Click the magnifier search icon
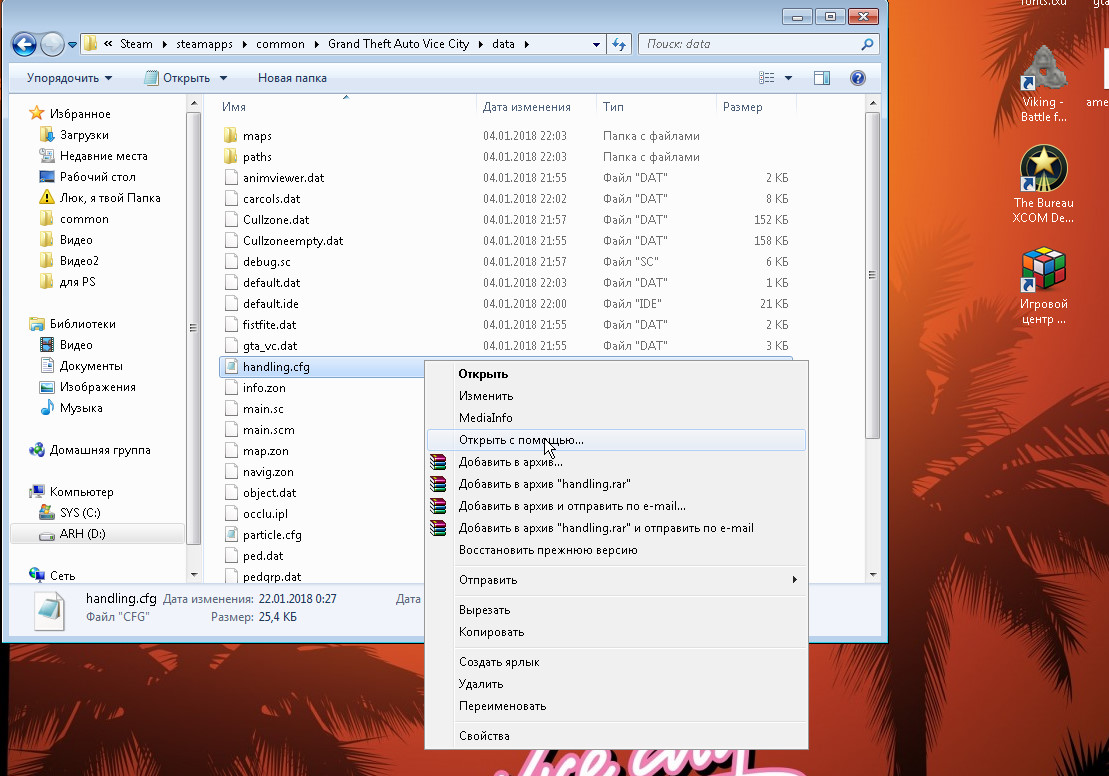This screenshot has width=1109, height=776. point(867,44)
